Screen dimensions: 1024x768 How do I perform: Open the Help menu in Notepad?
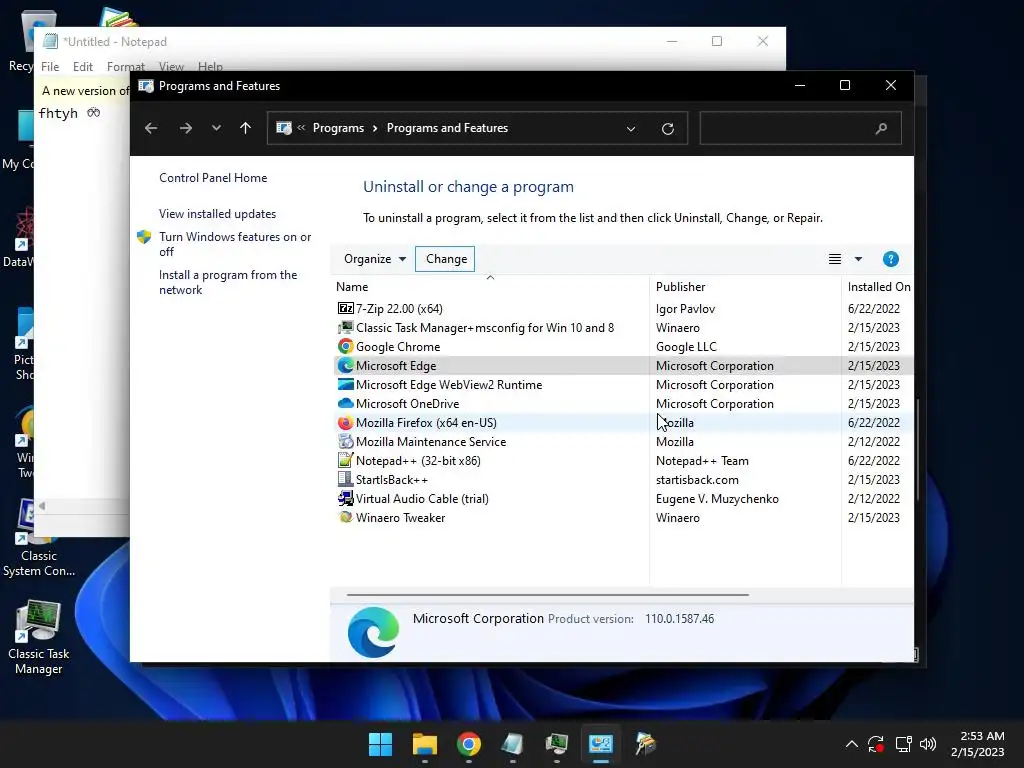210,67
